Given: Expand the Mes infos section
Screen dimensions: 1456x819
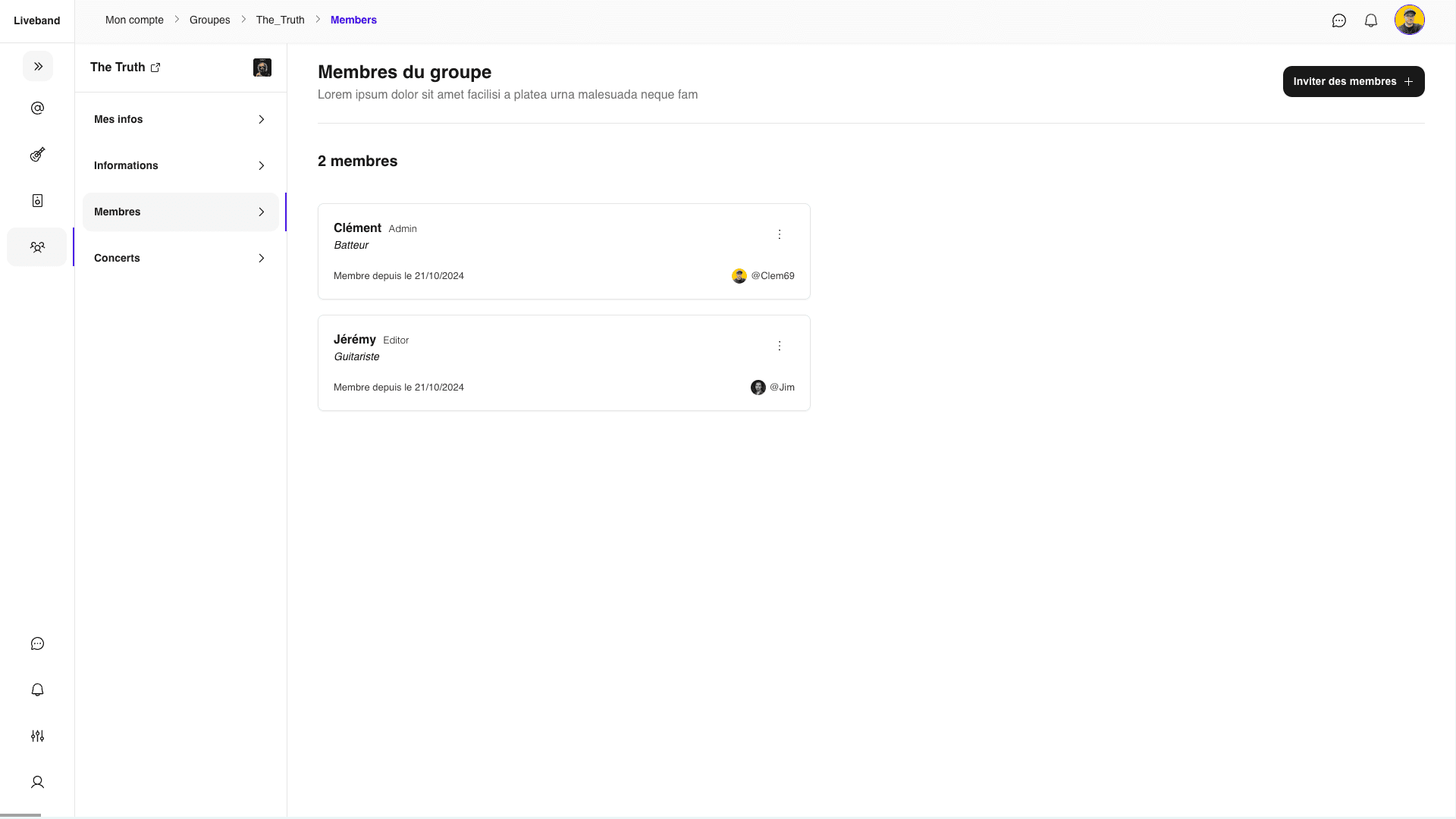Looking at the screenshot, I should click(180, 119).
